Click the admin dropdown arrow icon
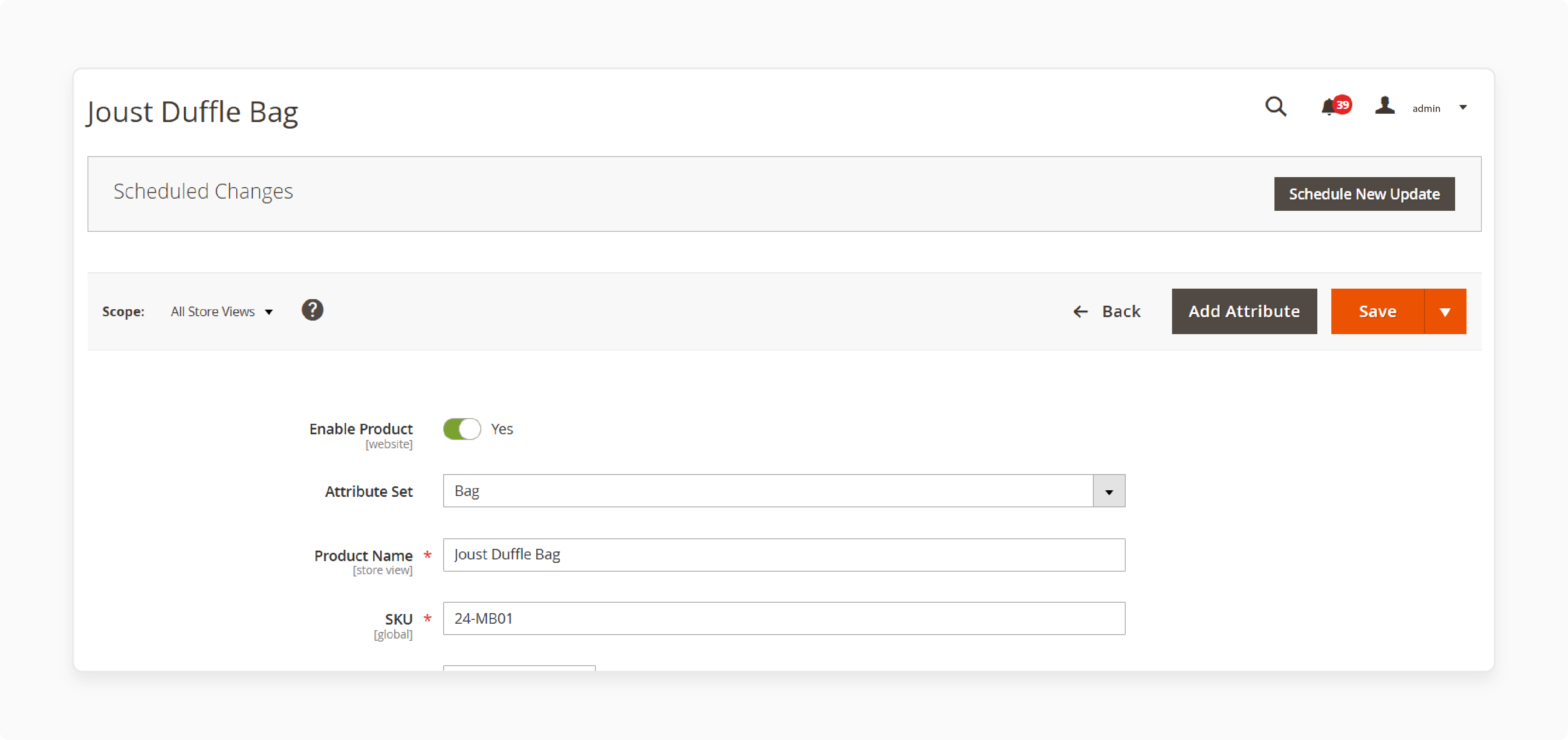 (1465, 108)
